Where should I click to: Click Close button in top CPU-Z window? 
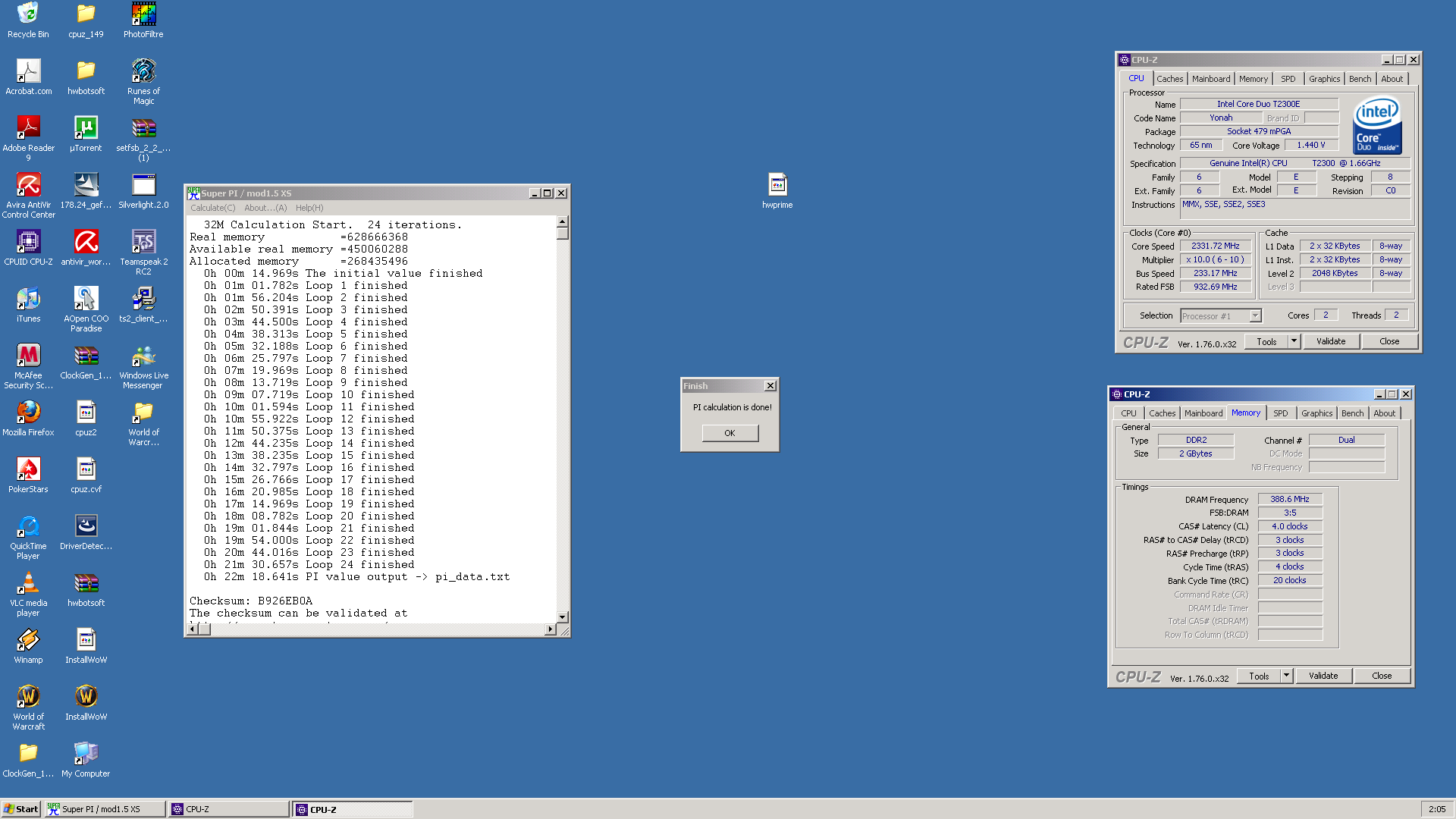(1389, 342)
